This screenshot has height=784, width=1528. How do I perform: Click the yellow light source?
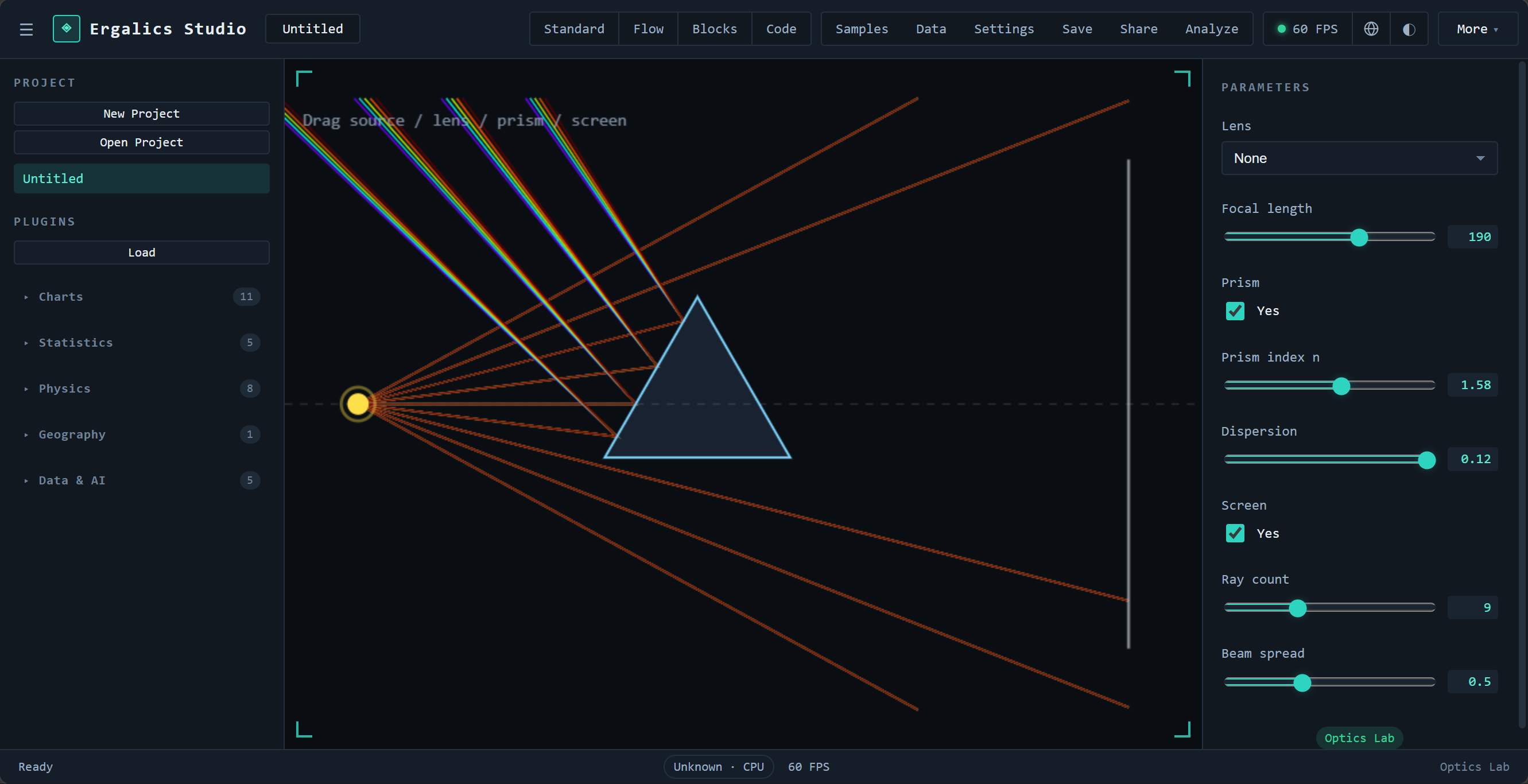coord(358,404)
